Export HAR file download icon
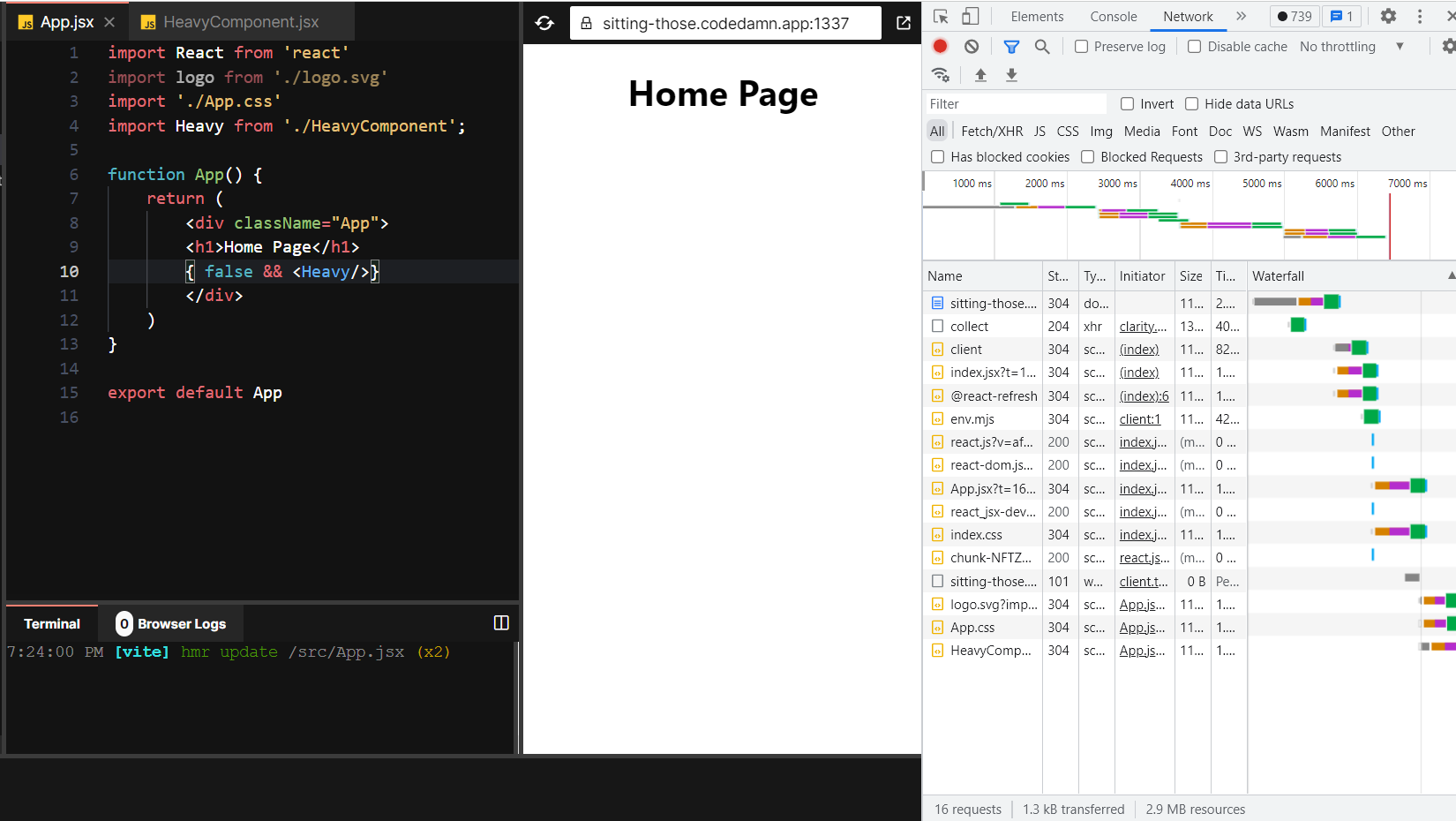1456x821 pixels. [x=1011, y=75]
